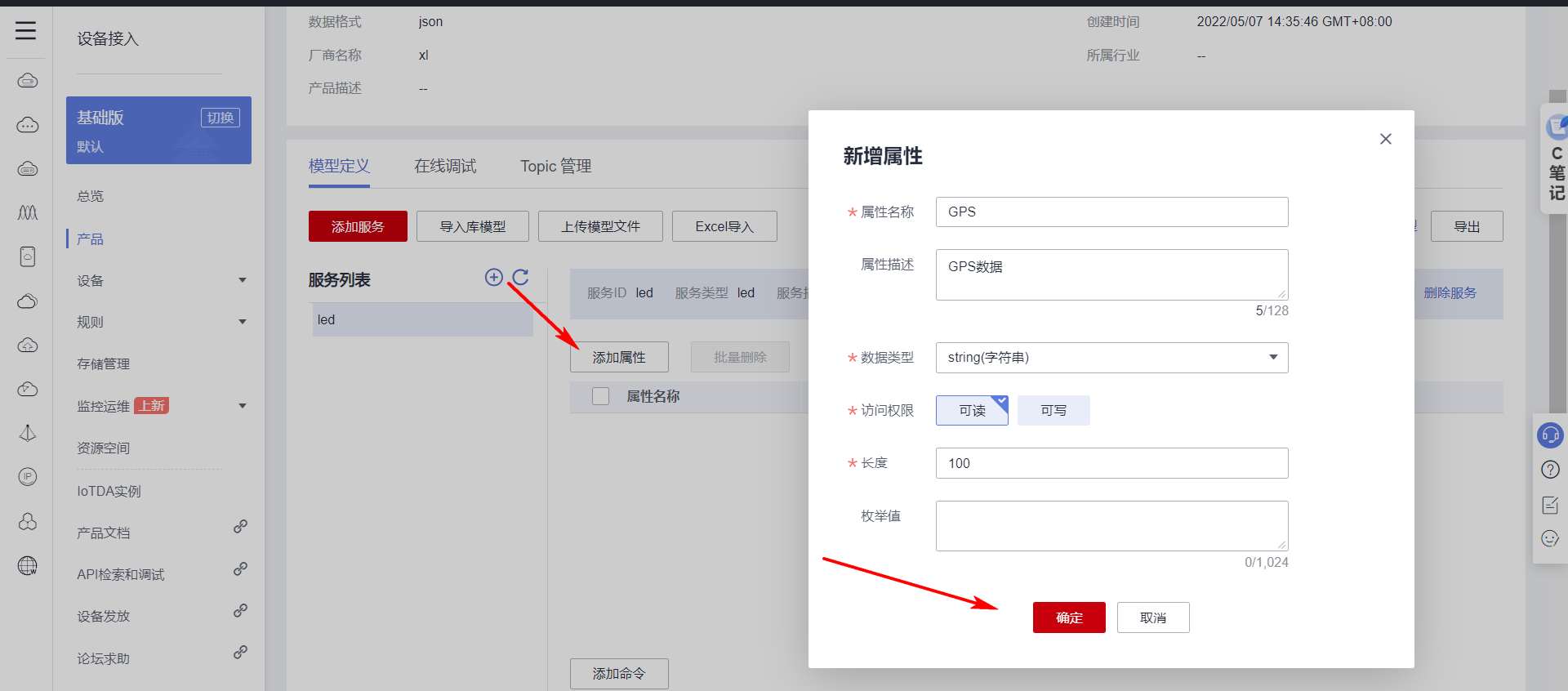The height and width of the screenshot is (691, 1568).
Task: Click the 上传模型文件 button
Action: 600,226
